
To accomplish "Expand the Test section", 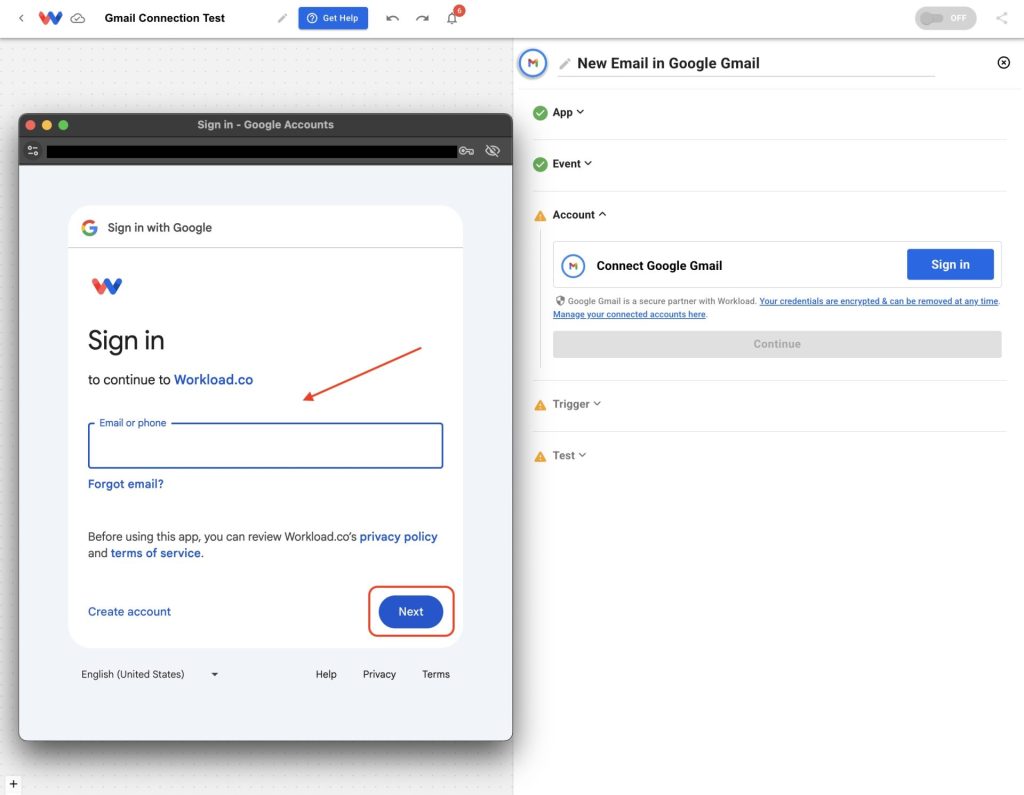I will click(569, 455).
